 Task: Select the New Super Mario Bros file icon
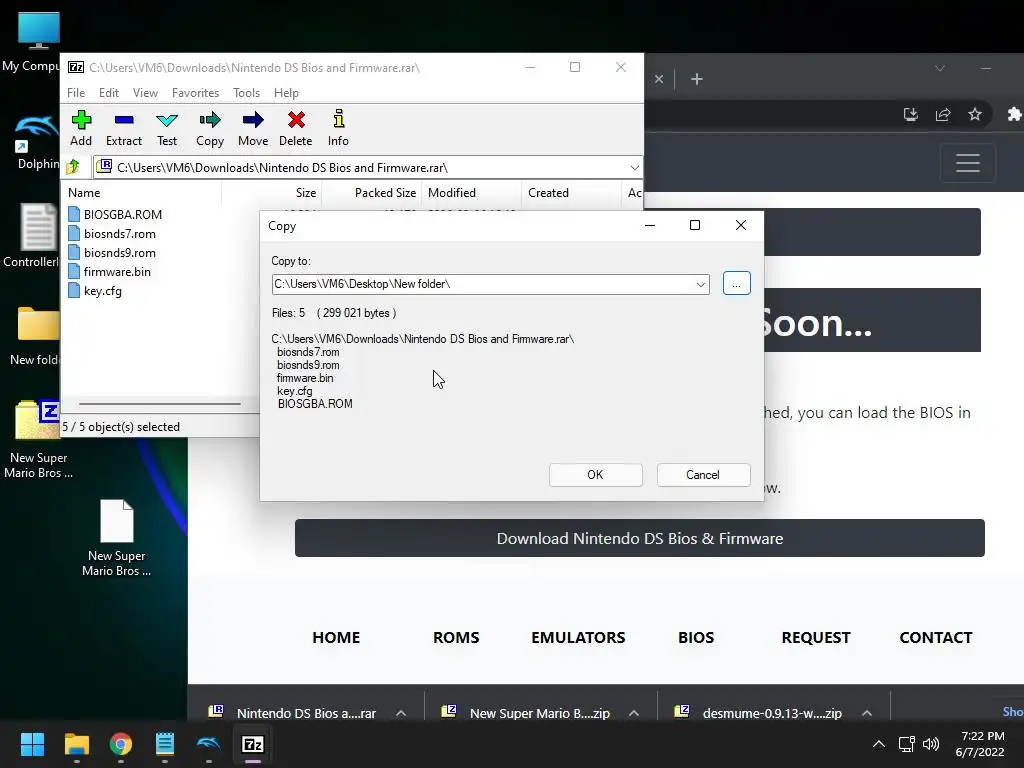117,538
